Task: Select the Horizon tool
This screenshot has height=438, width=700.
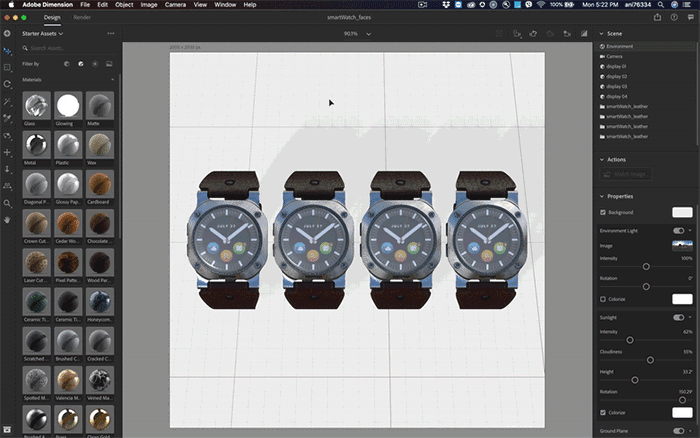Action: [7, 186]
